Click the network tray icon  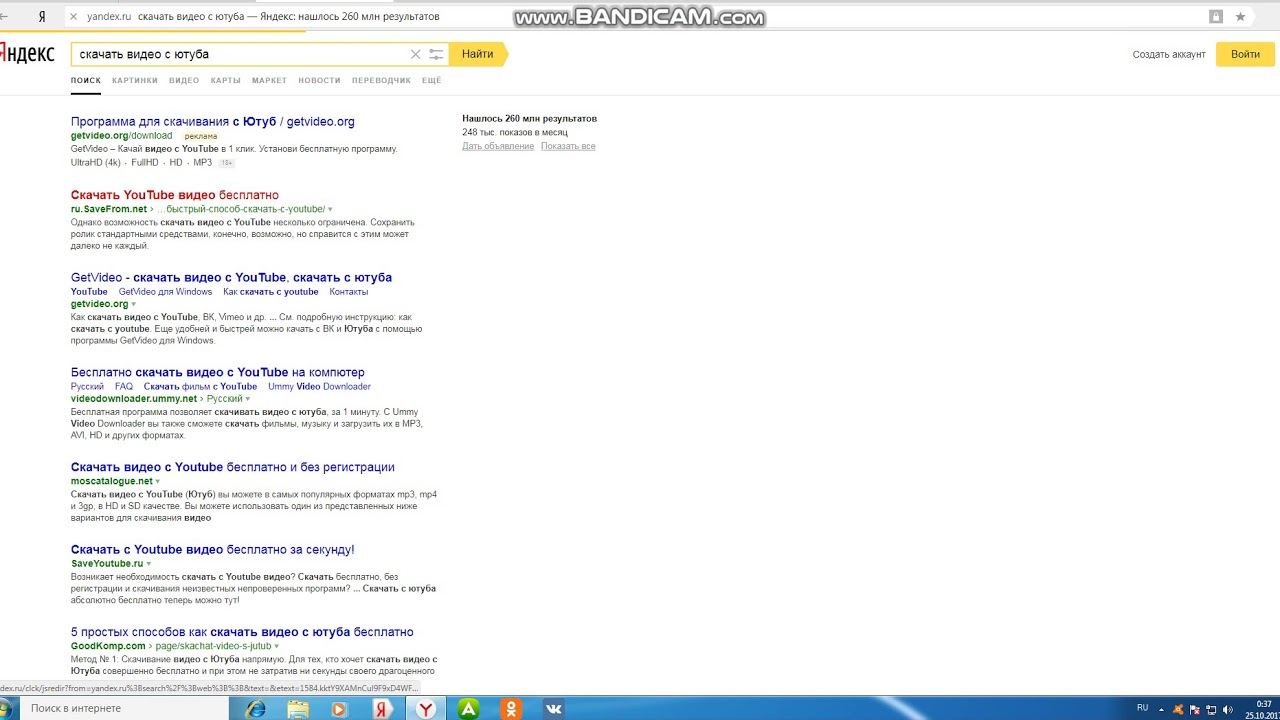(x=1212, y=709)
